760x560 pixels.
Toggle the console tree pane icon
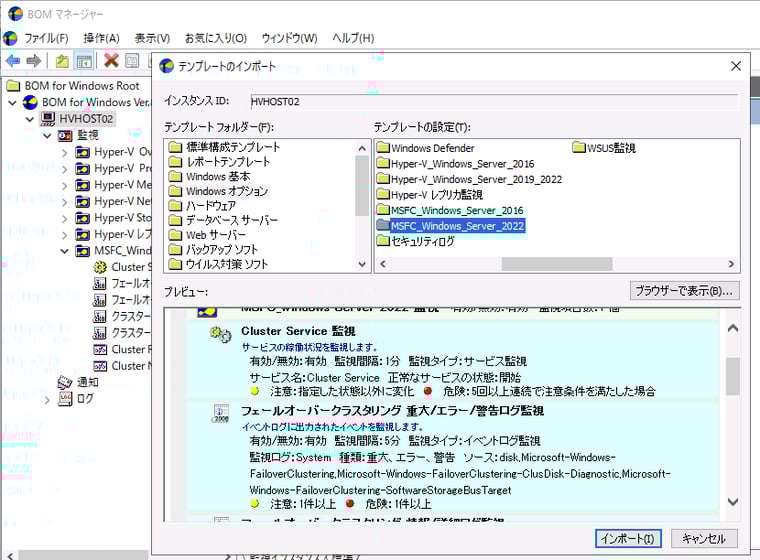click(x=84, y=61)
